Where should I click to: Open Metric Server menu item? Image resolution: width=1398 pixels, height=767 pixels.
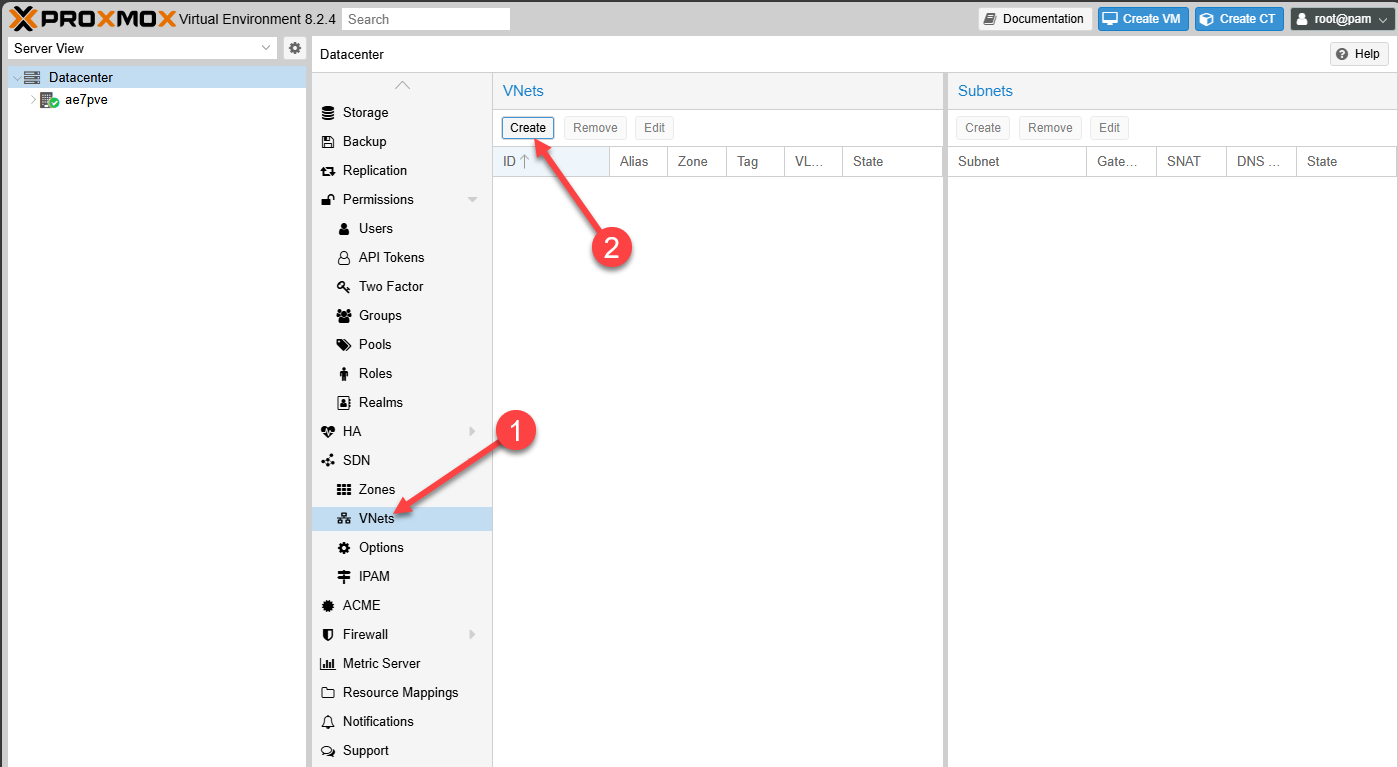(402, 664)
